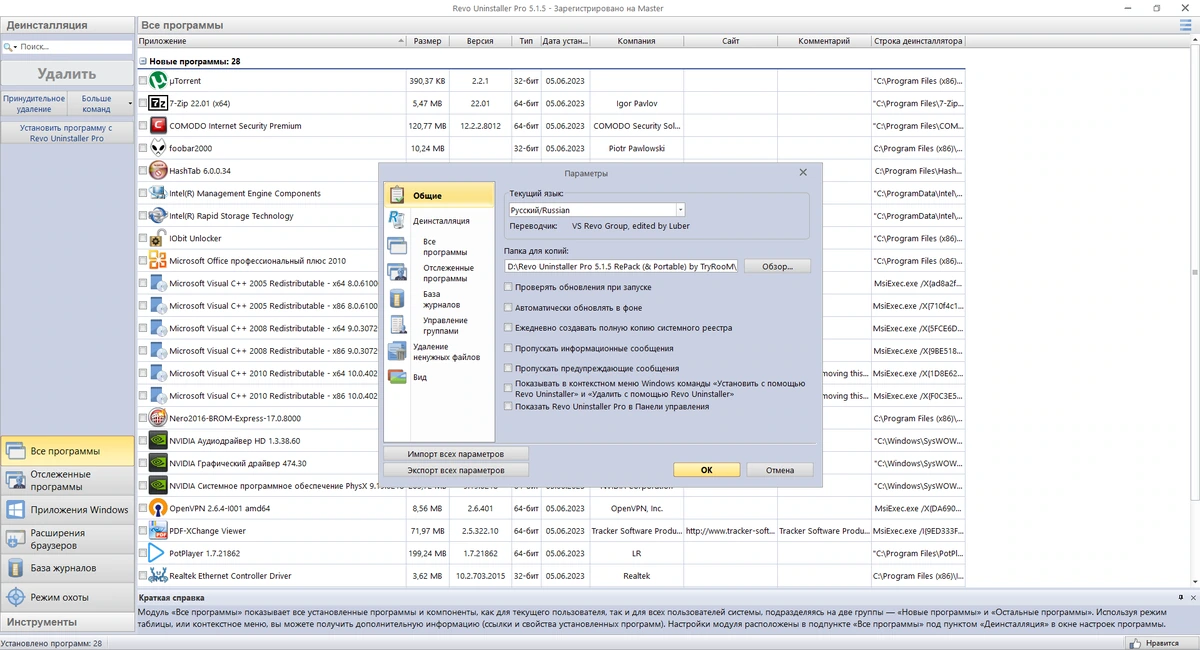Click the Деинсталляция panel header

click(x=67, y=25)
